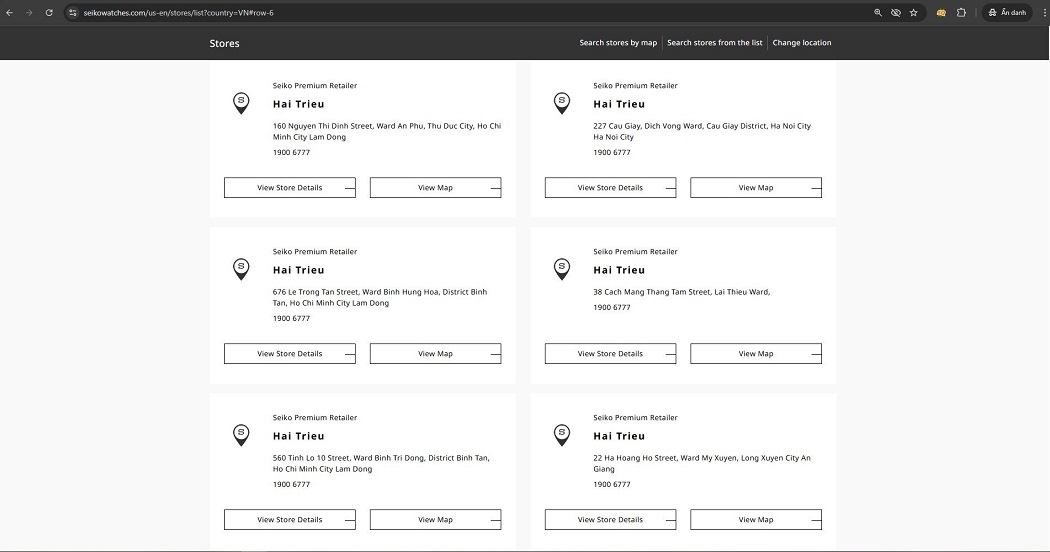View Map for 676 Le Trong Tan store

(435, 354)
